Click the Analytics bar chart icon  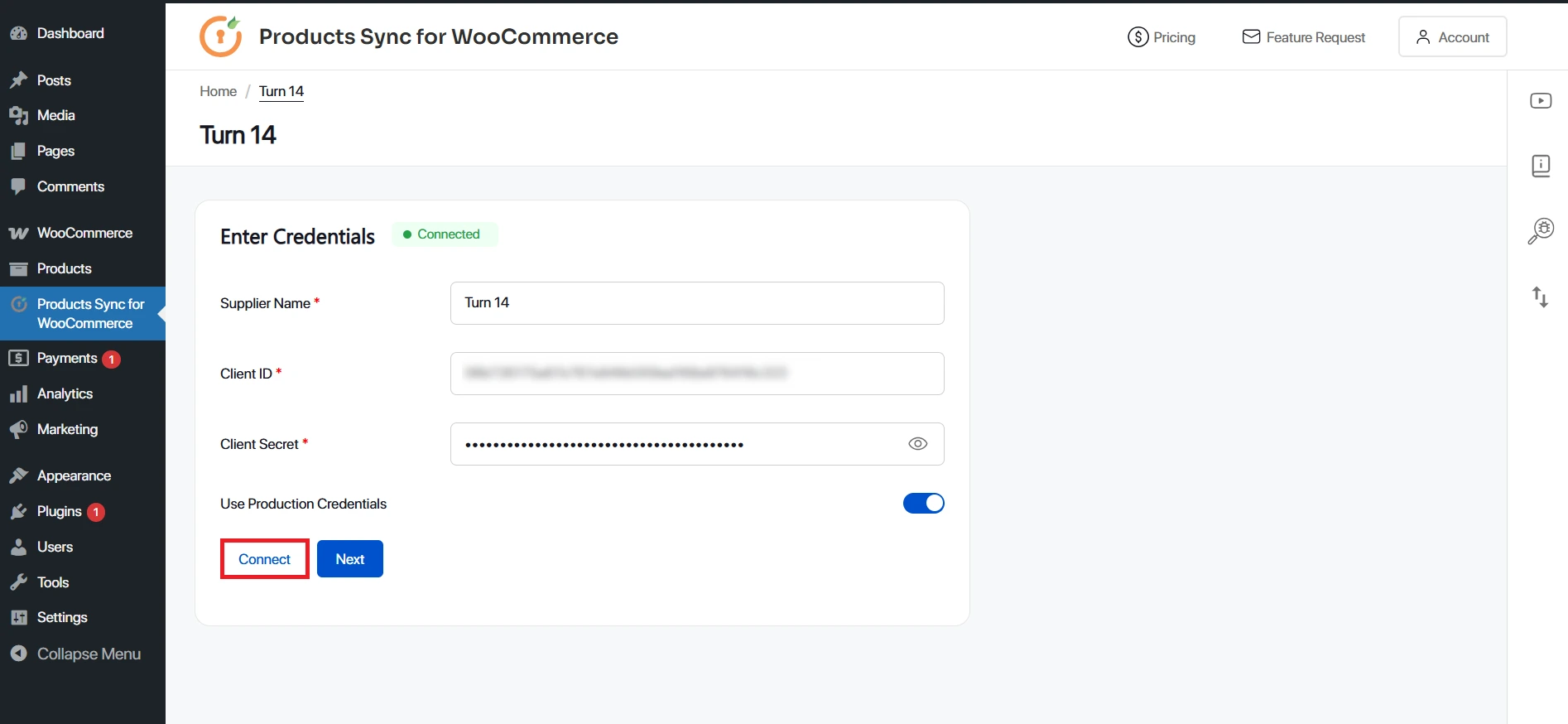[x=18, y=393]
